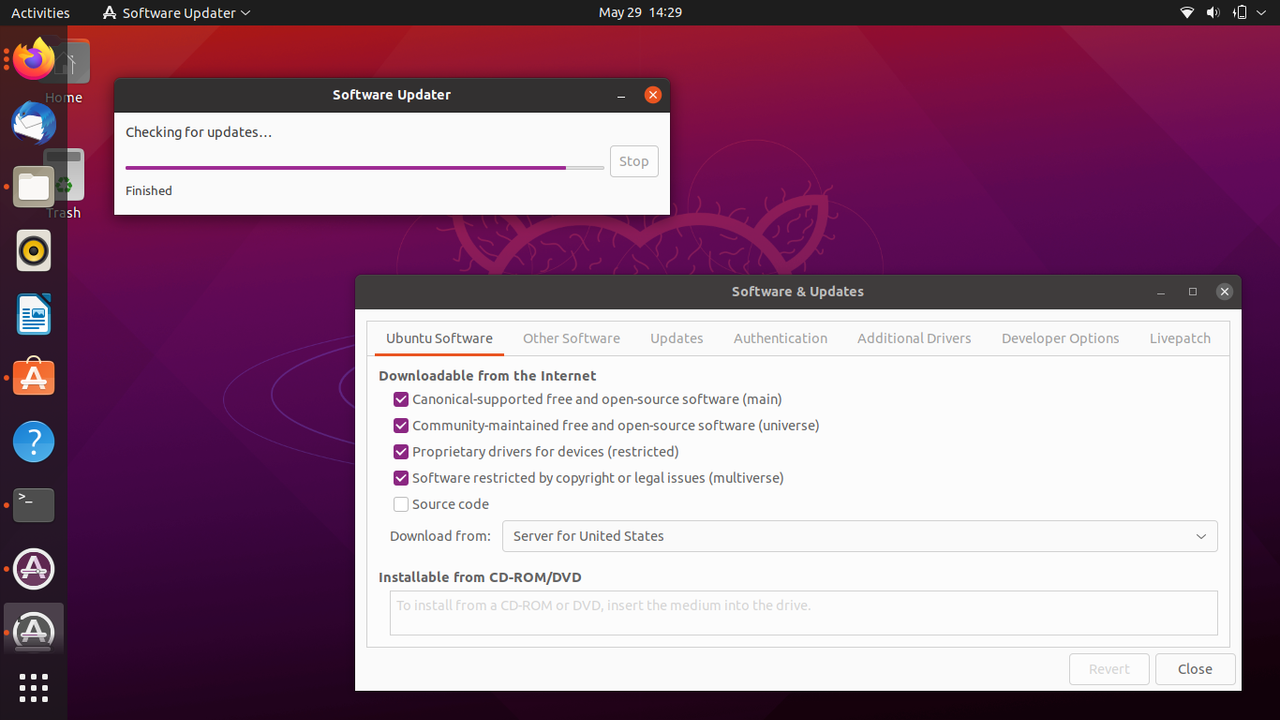Show Applications grid in the dock

(34, 688)
